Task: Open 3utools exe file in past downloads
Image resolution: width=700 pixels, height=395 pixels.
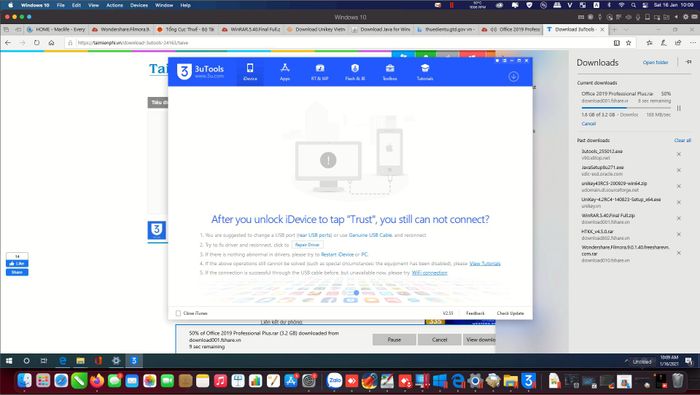Action: click(x=602, y=151)
